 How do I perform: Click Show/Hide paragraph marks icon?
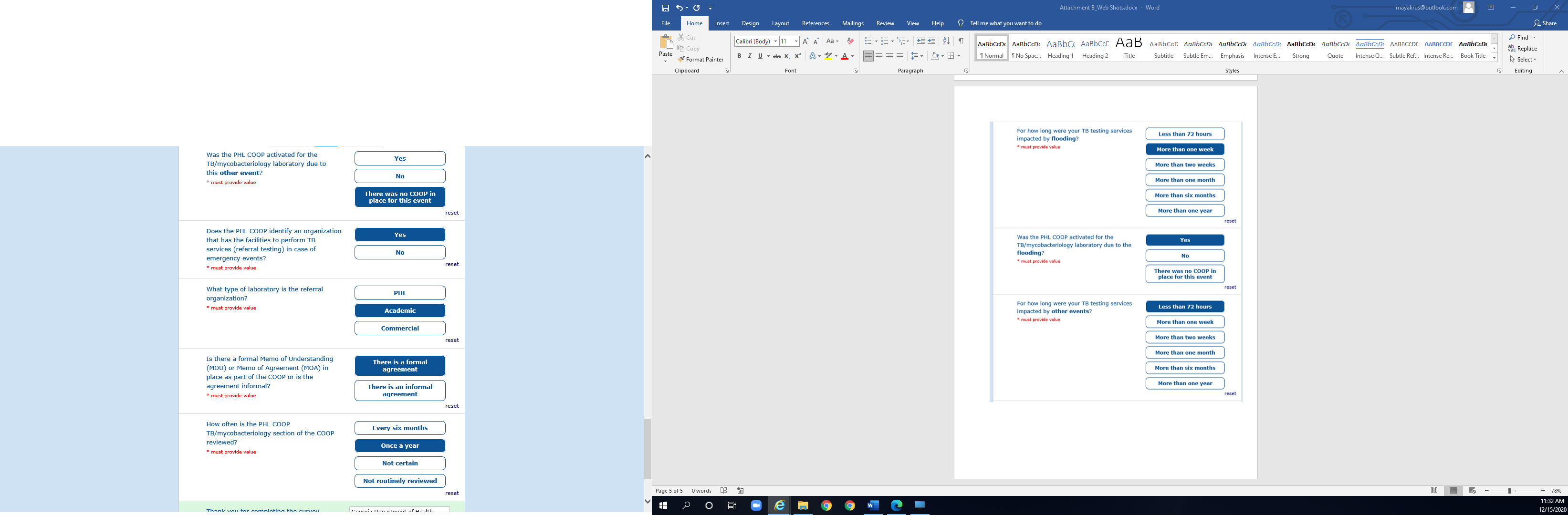(x=961, y=41)
